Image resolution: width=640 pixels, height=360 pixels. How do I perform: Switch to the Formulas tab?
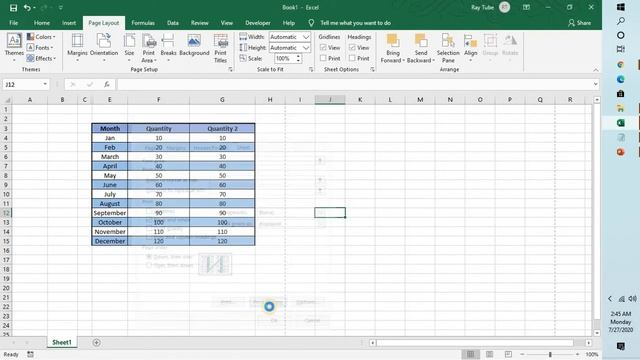(x=143, y=23)
